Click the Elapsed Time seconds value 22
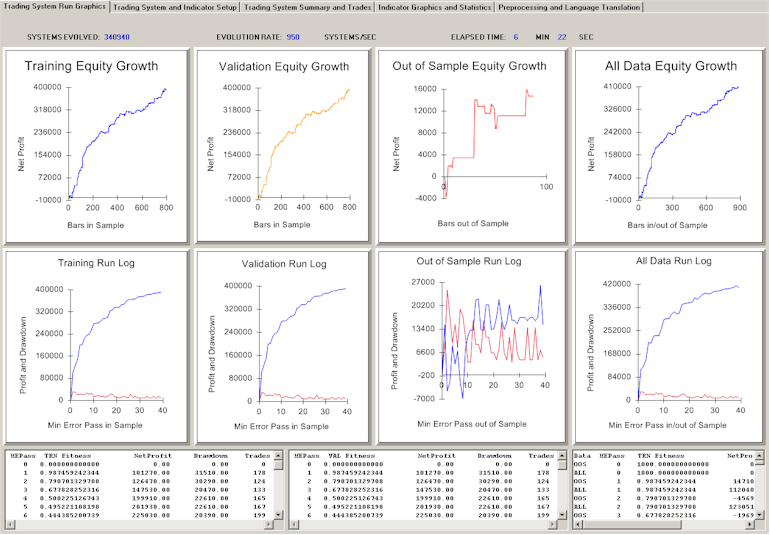 (x=561, y=36)
